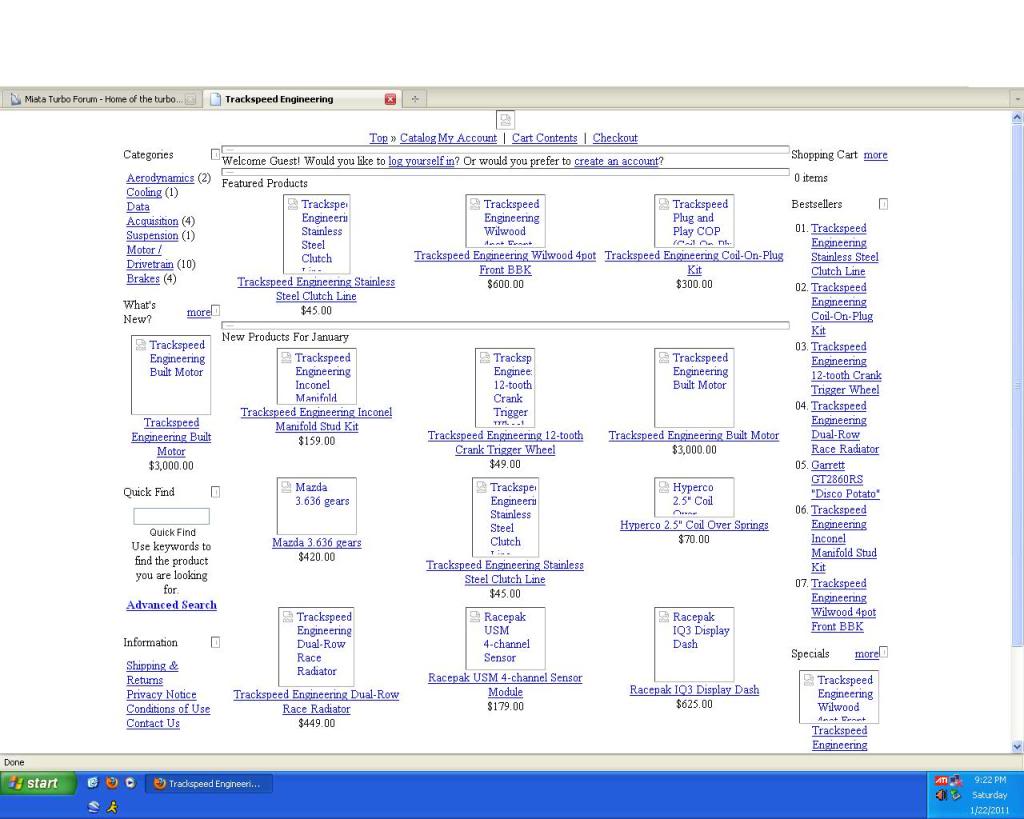Screen dimensions: 1024x819
Task: Click the box icon beside the Quick Find heading
Action: click(x=215, y=490)
